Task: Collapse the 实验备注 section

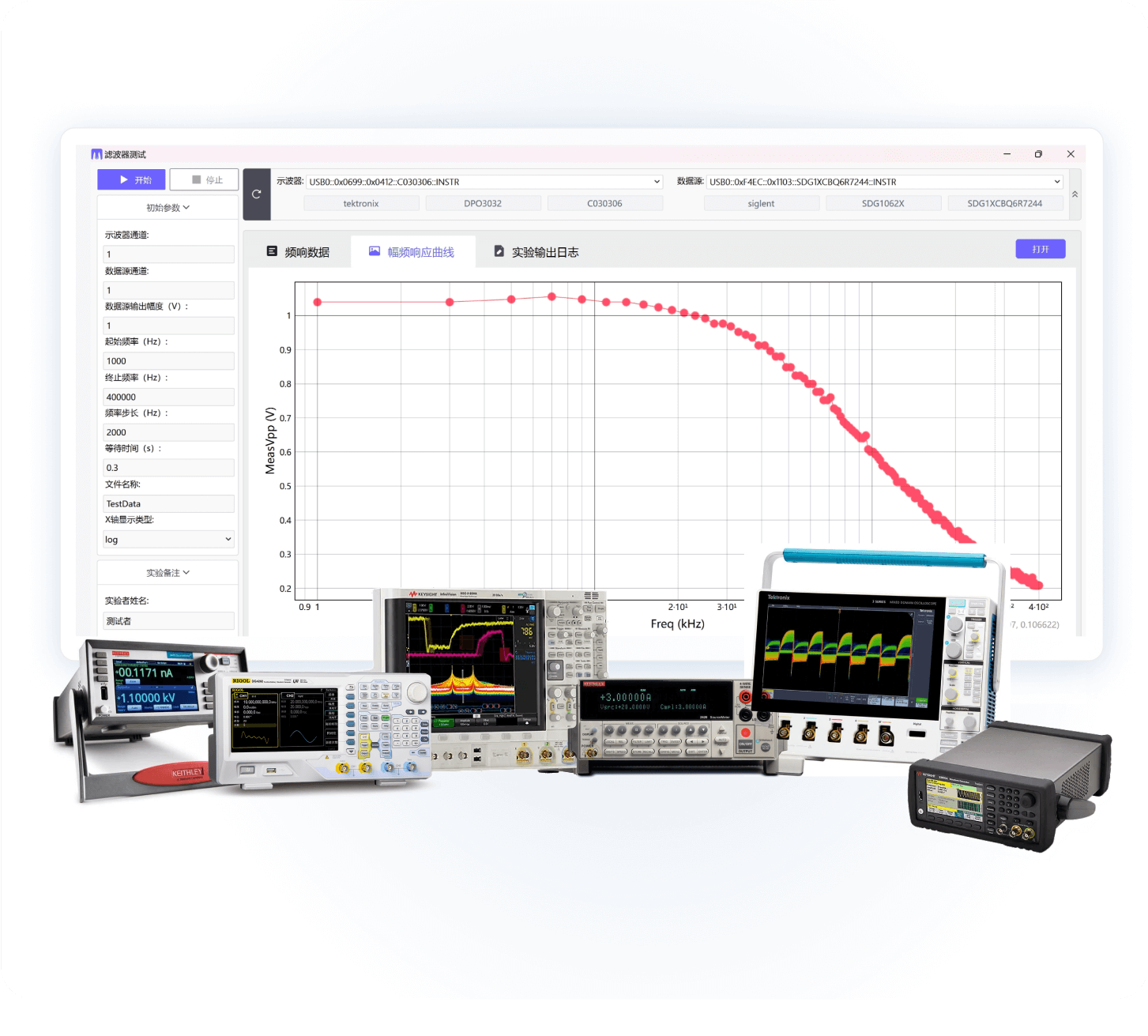Action: coord(167,573)
